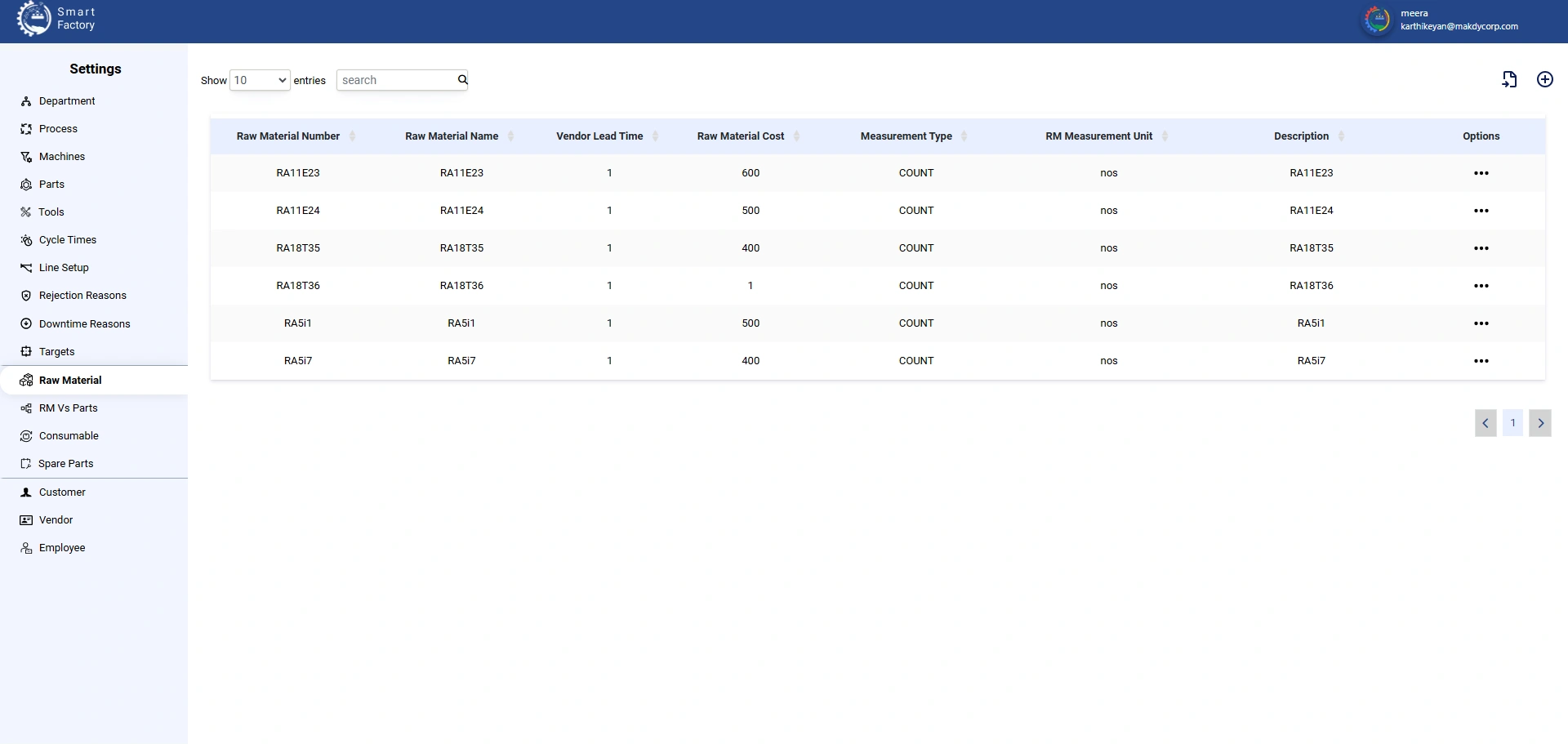Click the Process sidebar icon
Viewport: 1568px width, 744px height.
26,129
